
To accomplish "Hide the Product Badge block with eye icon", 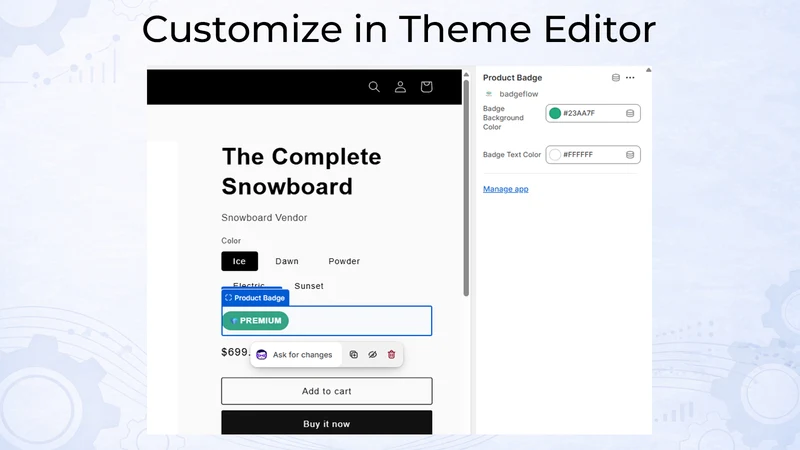I will [x=372, y=355].
